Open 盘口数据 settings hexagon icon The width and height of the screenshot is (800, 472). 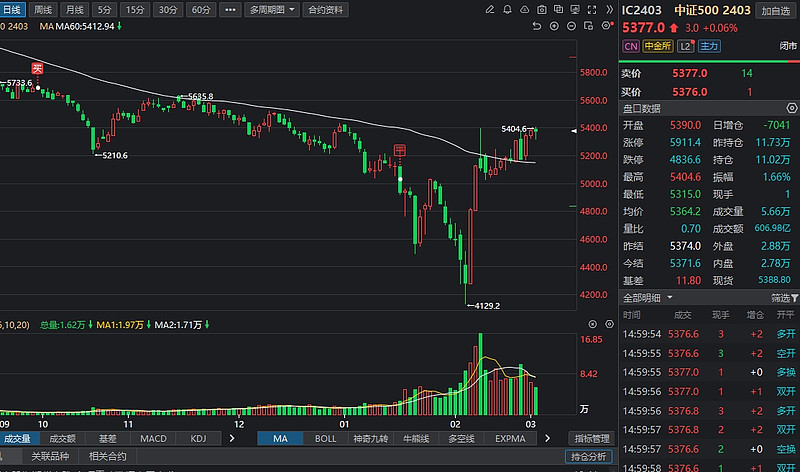792,108
